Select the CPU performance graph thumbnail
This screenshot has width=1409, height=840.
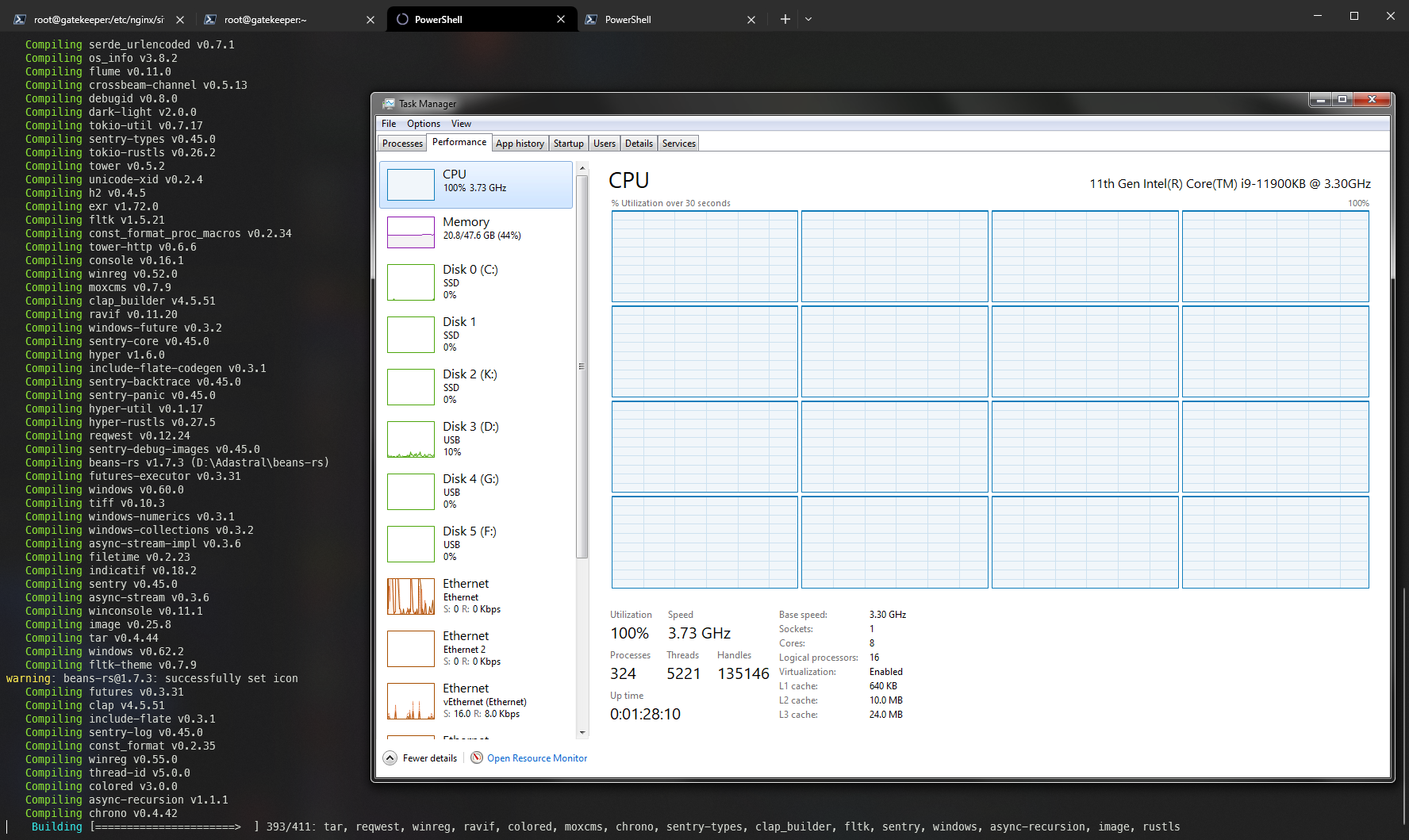point(410,185)
